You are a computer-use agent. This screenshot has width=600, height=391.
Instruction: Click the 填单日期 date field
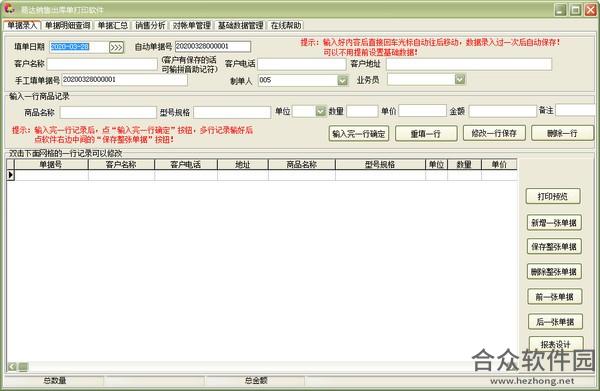tap(78, 47)
